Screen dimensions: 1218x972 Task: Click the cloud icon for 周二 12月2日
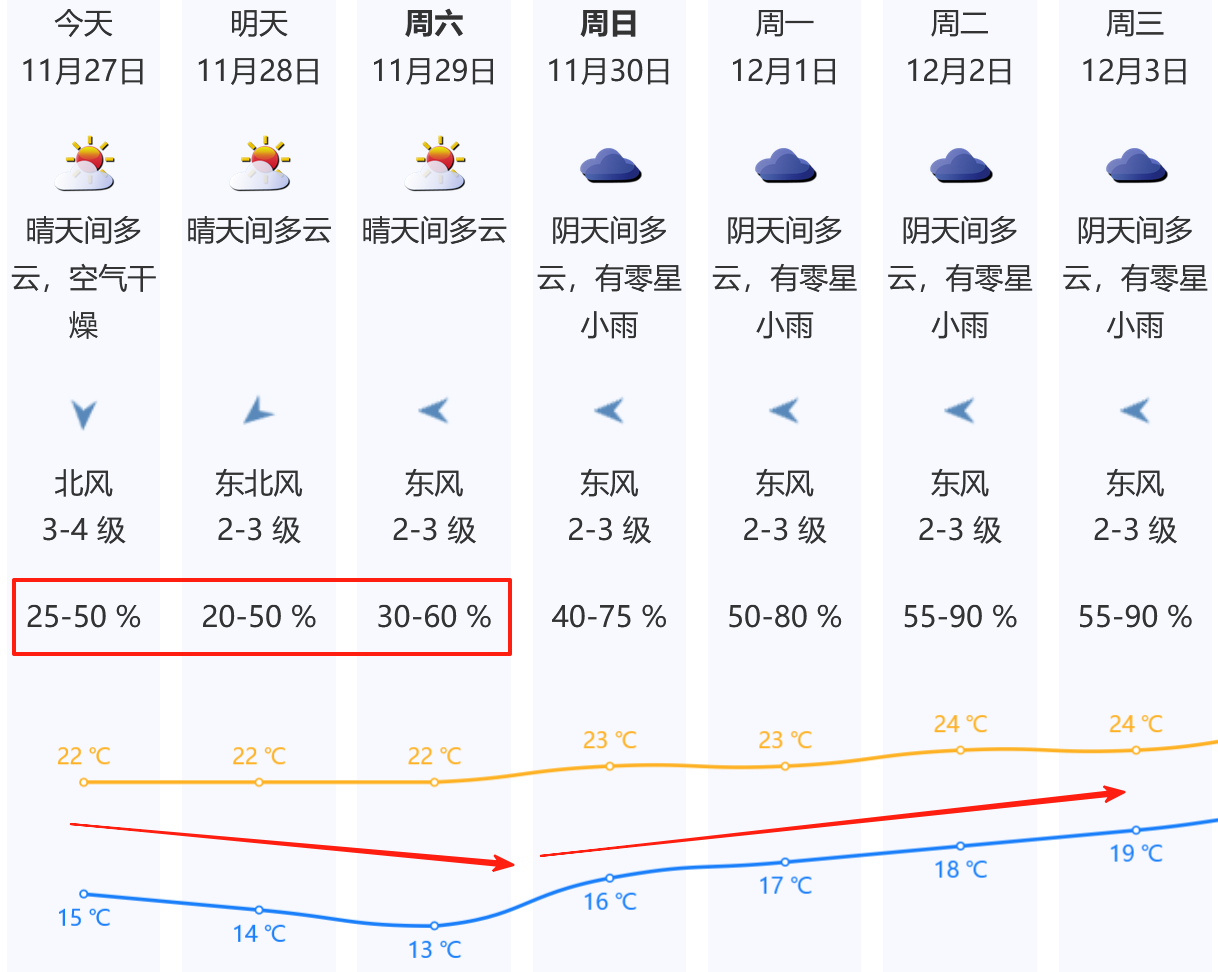point(960,165)
